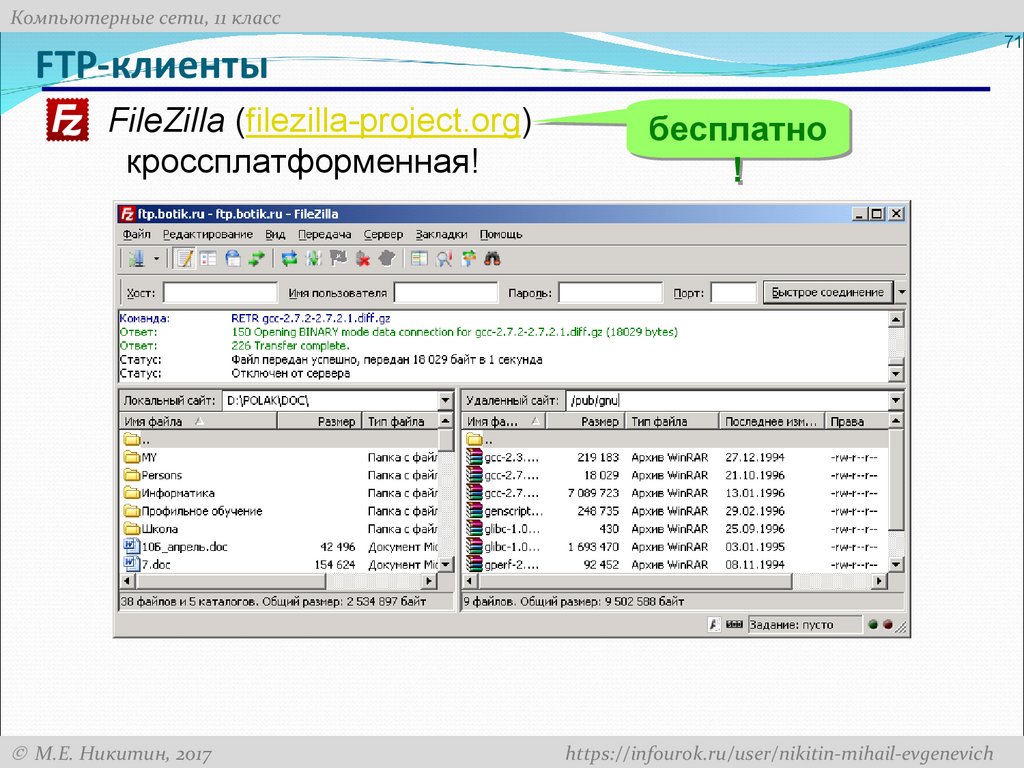Open the Передача menu

325,234
